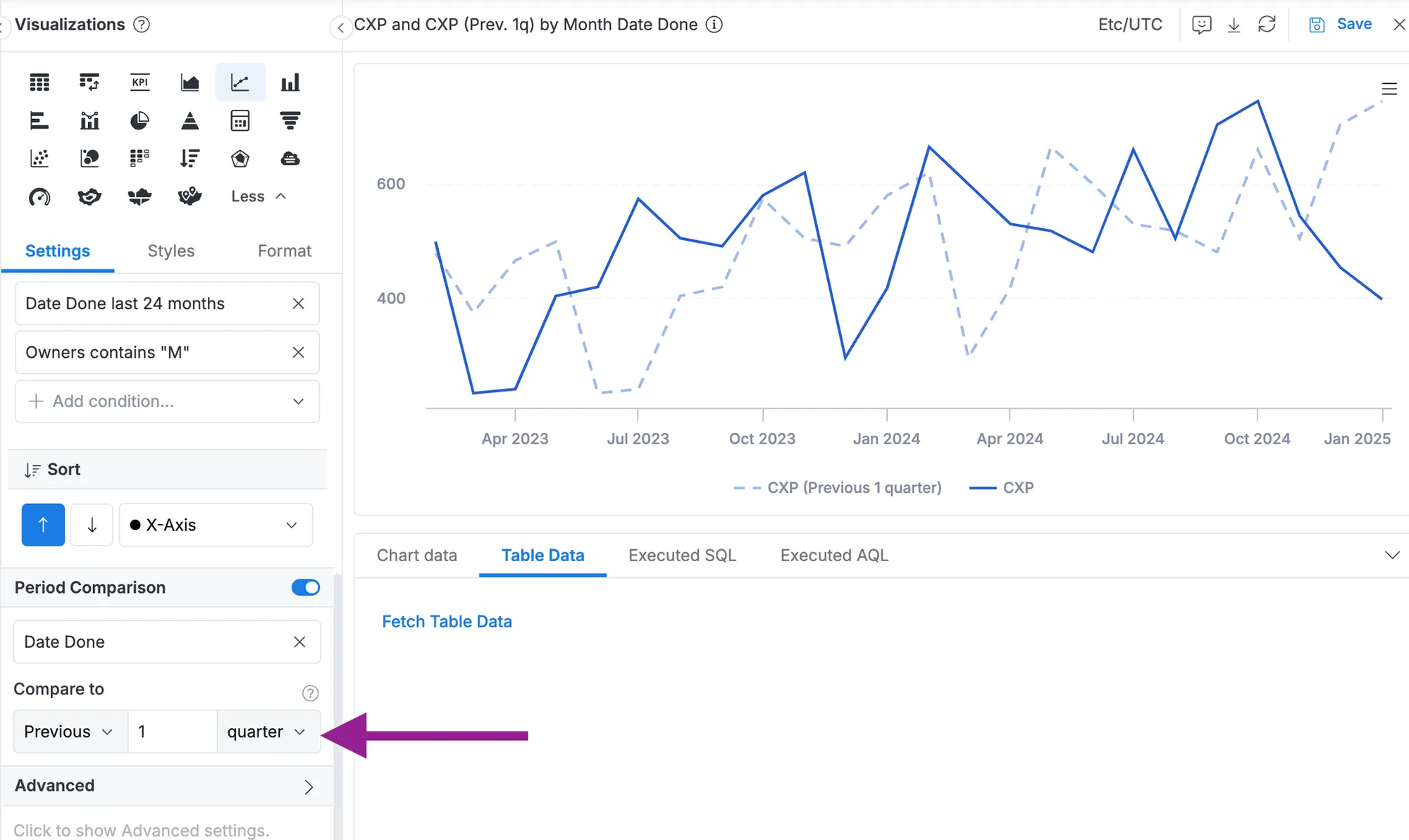Open Executed AQL tab
The width and height of the screenshot is (1409, 840).
pos(834,556)
